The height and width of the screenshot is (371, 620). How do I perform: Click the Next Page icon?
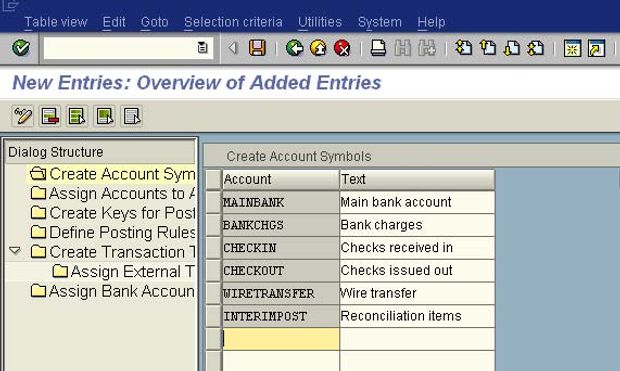pyautogui.click(x=512, y=48)
